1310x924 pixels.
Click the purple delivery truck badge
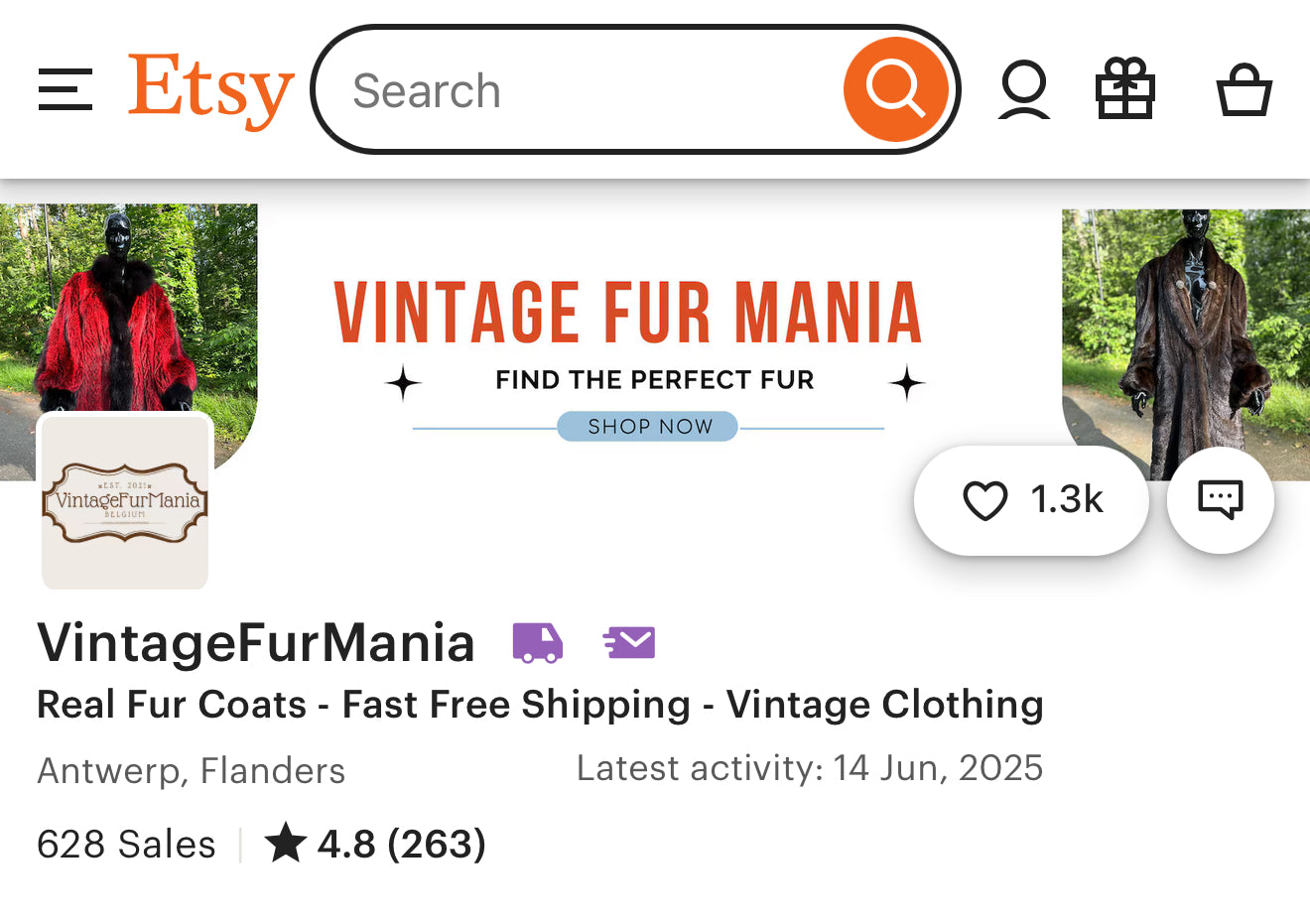pos(537,643)
